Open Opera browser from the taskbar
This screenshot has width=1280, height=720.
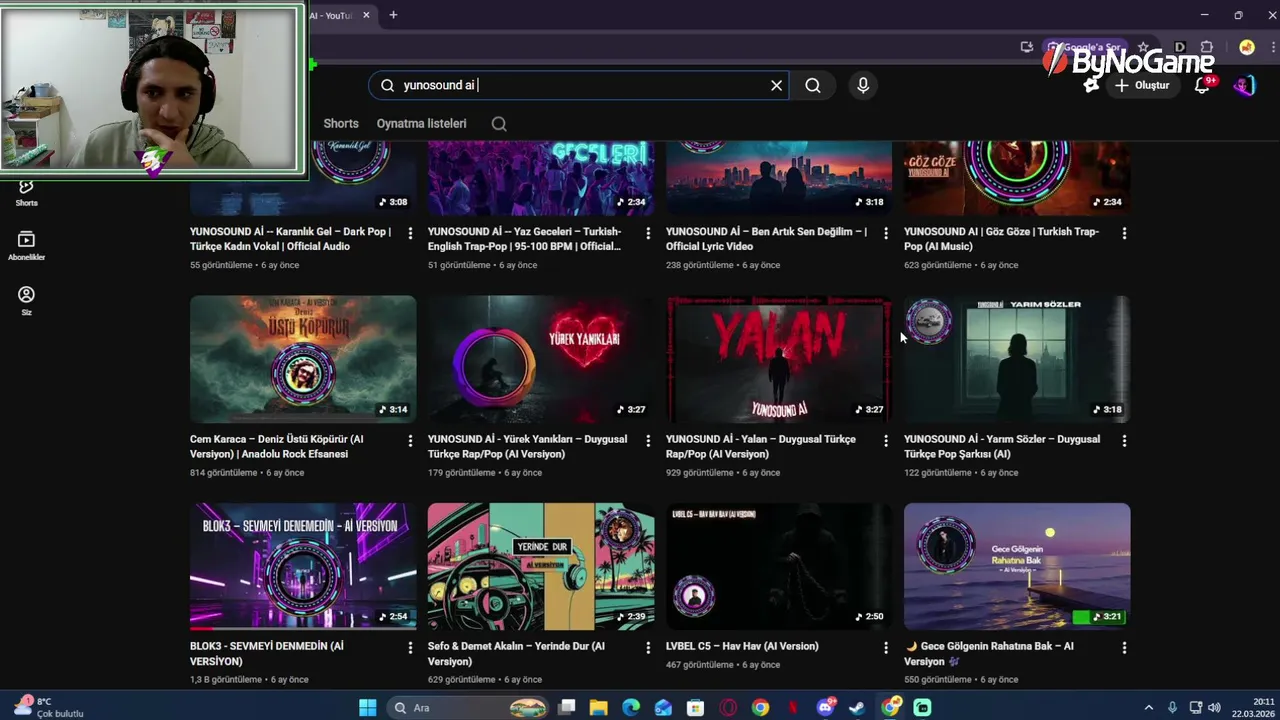(x=728, y=708)
